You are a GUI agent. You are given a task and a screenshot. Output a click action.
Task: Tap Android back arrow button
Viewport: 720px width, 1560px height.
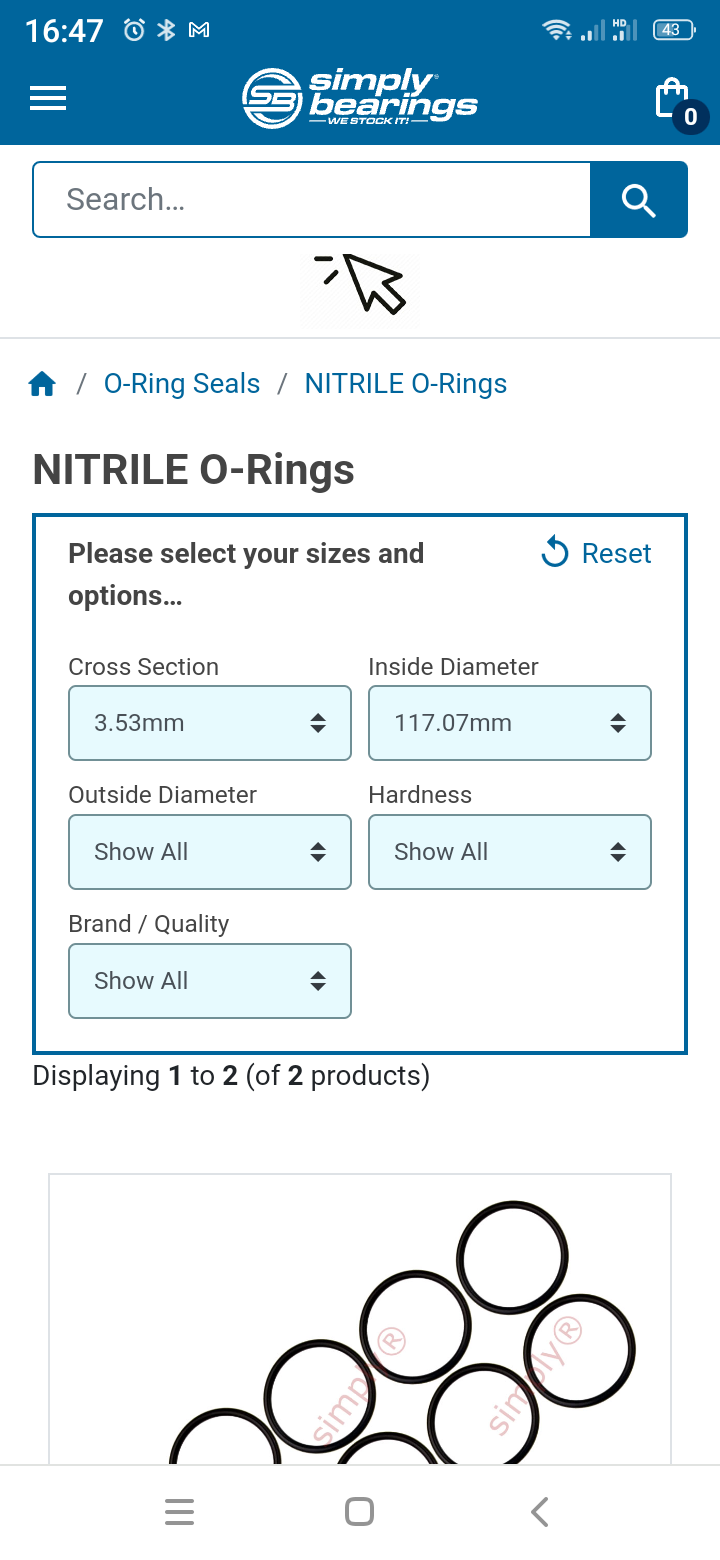coord(540,1512)
